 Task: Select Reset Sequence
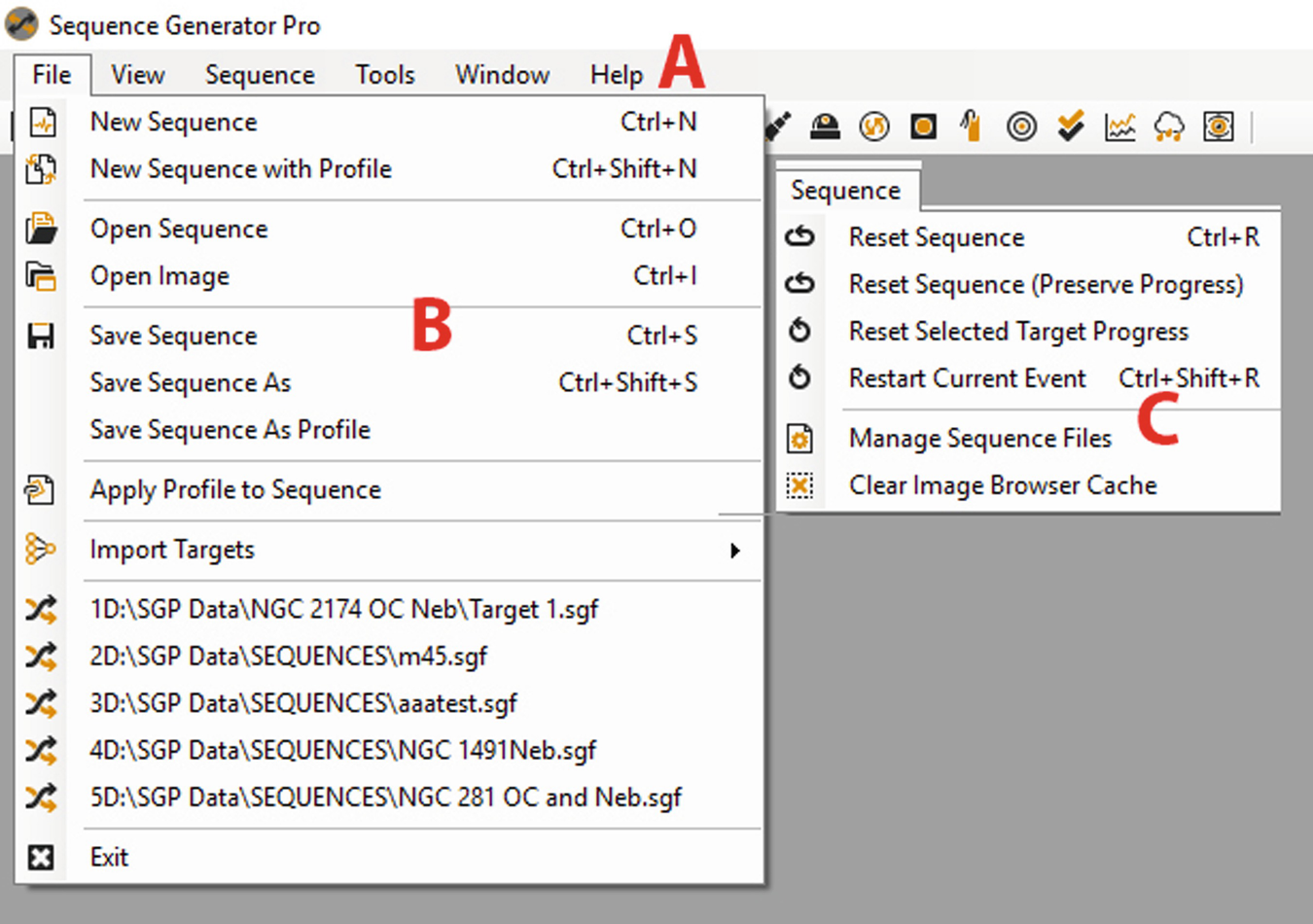click(x=1028, y=237)
